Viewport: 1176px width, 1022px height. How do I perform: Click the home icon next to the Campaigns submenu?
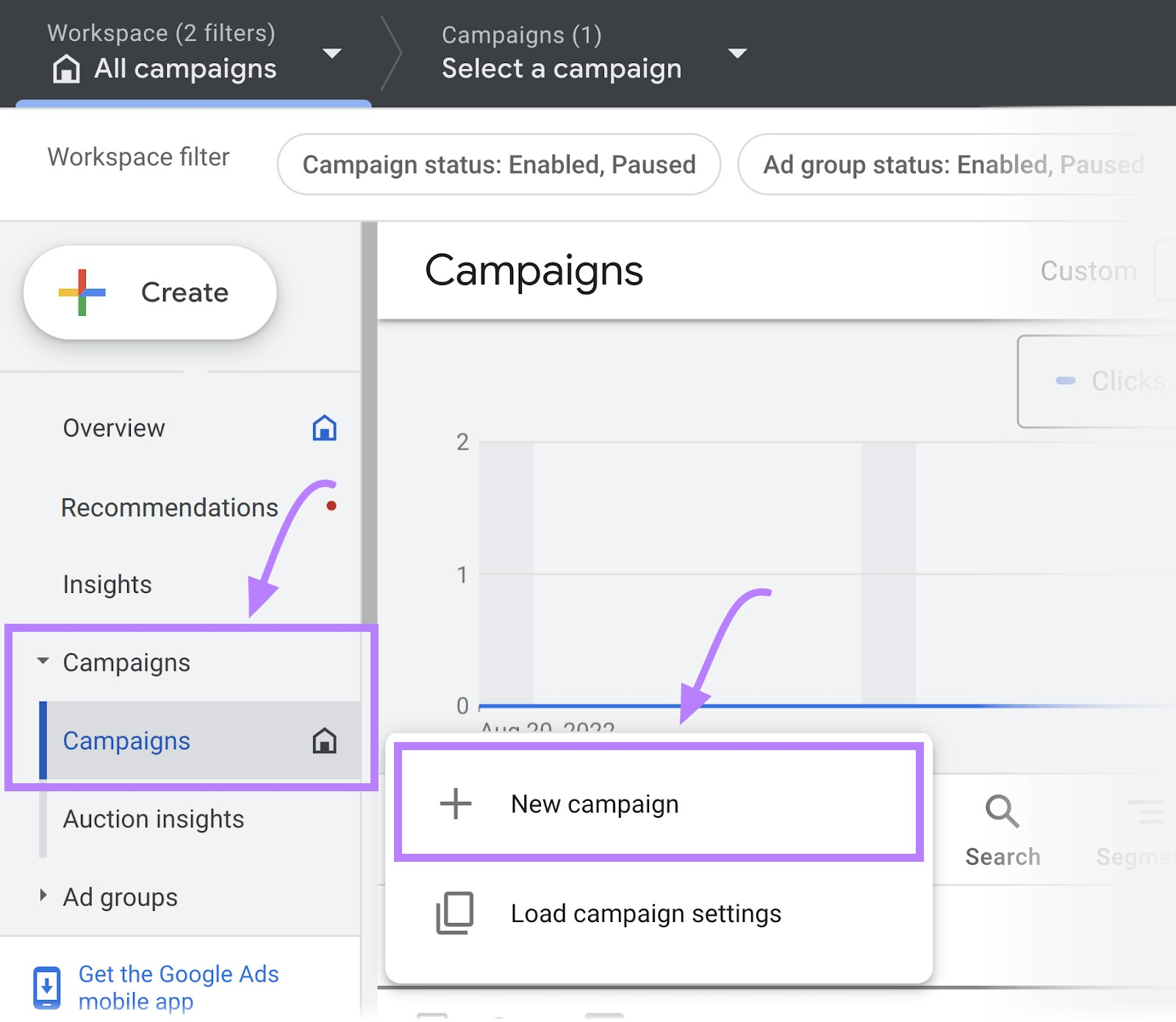point(326,741)
